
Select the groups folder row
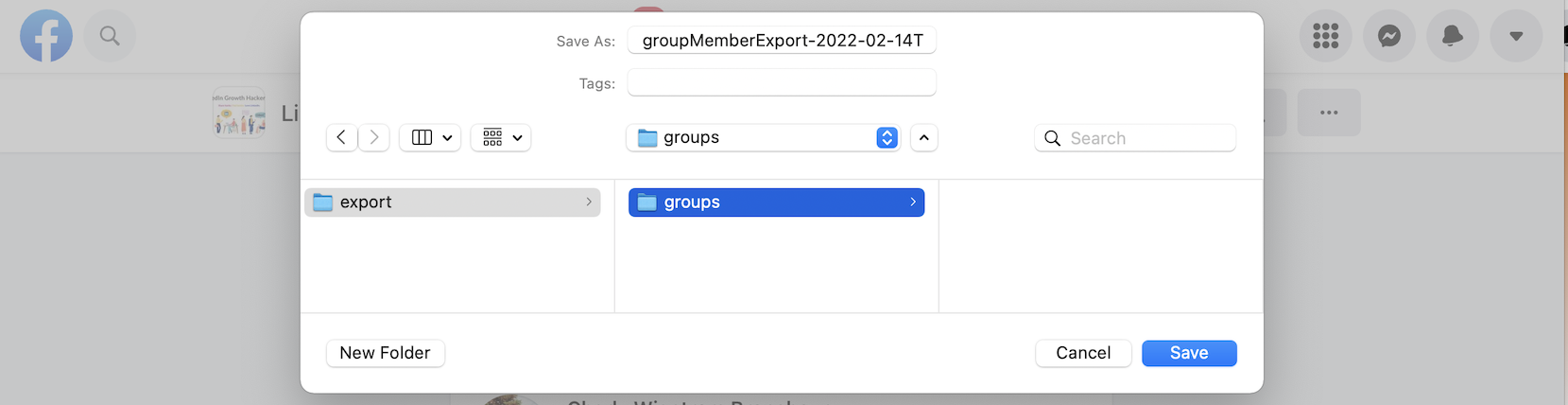776,202
